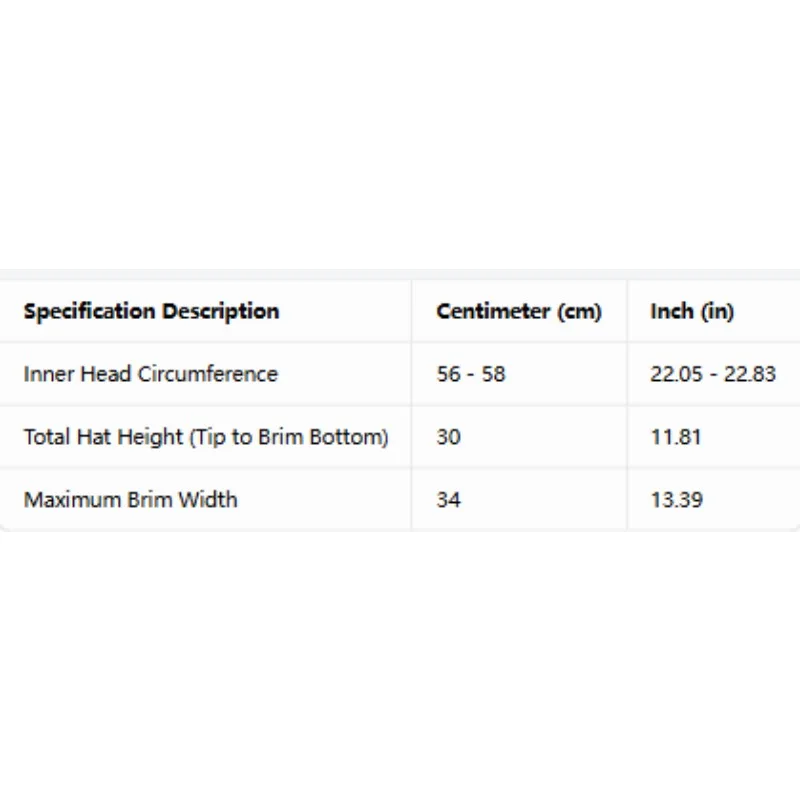Click the word Description in header
800x800 pixels.
pyautogui.click(x=220, y=311)
